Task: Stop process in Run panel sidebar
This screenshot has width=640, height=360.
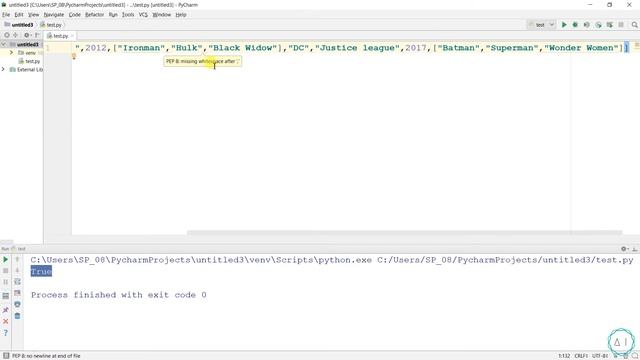Action: [x=6, y=271]
